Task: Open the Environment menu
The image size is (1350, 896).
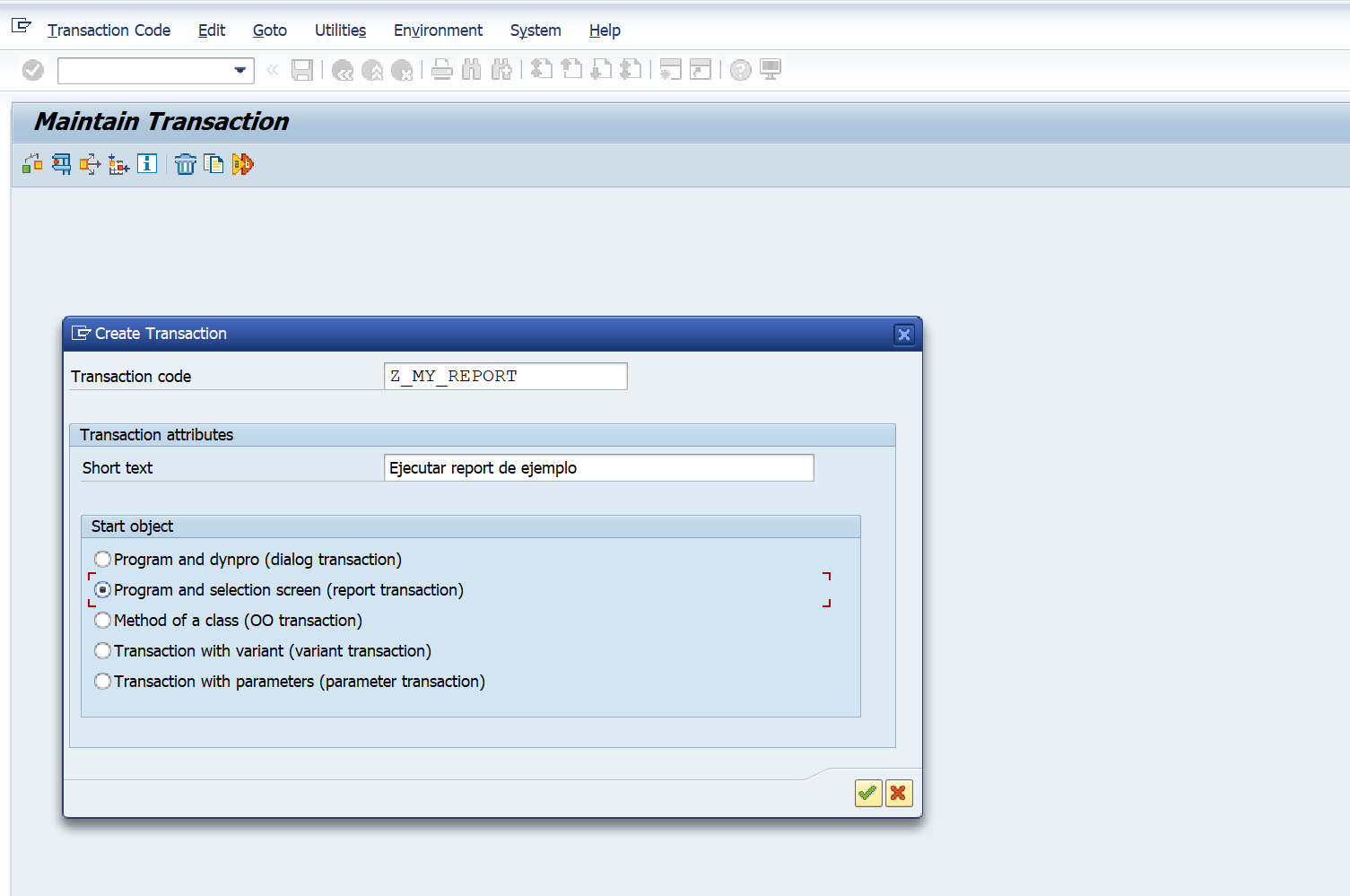Action: point(438,30)
